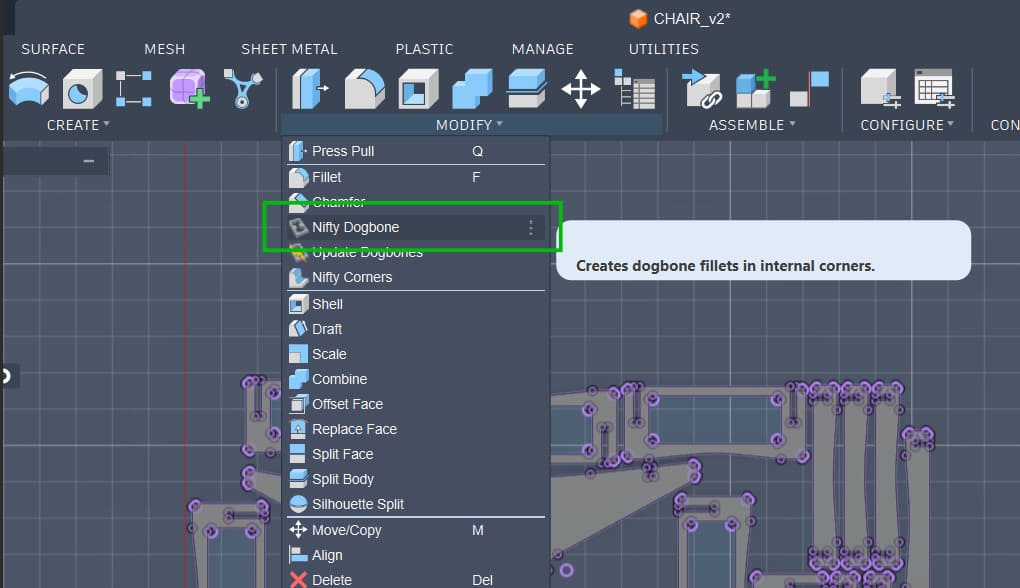
Task: Click the Y-shaped branch tool icon in Create
Action: [x=243, y=88]
